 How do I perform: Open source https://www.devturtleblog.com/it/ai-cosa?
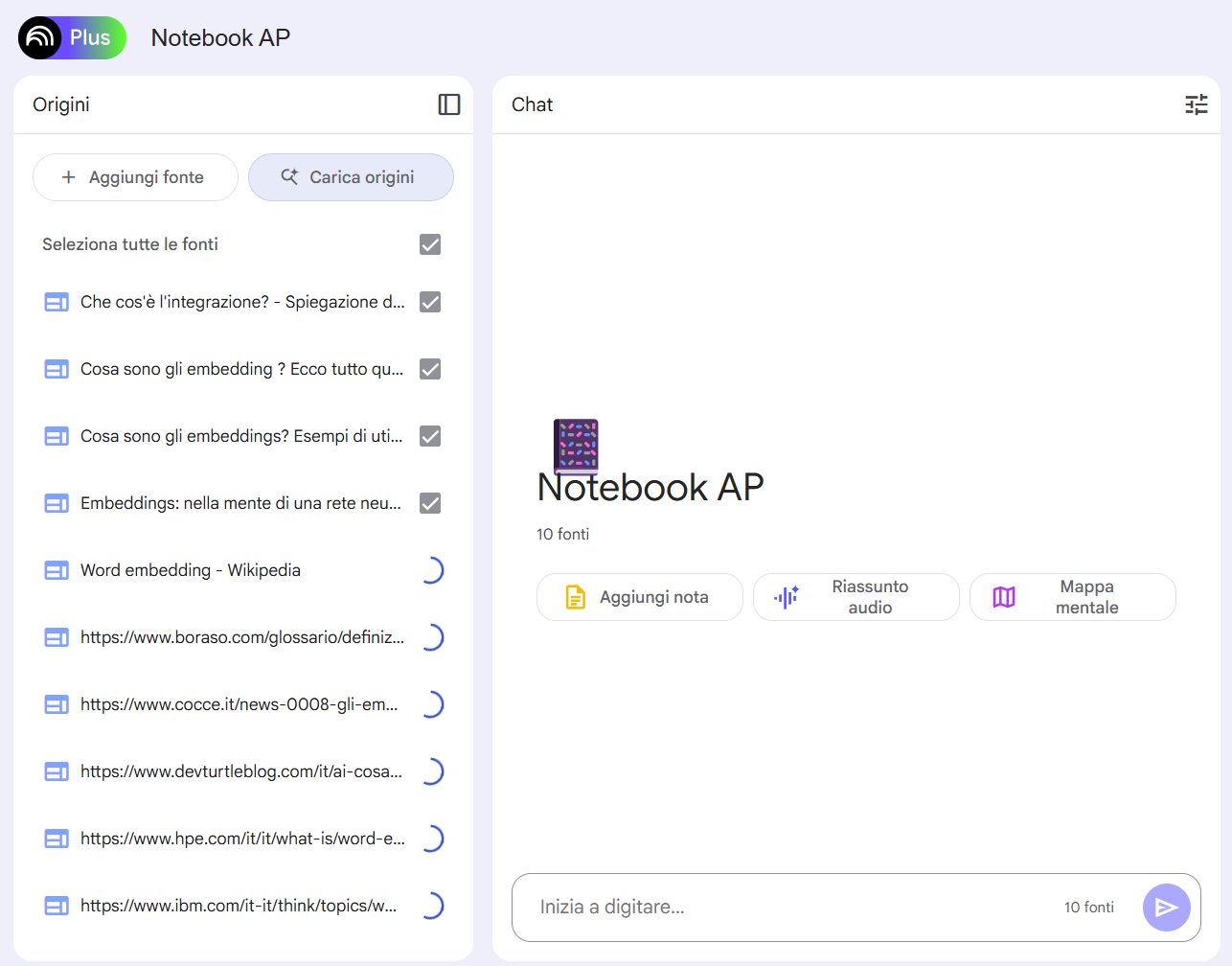(x=241, y=771)
